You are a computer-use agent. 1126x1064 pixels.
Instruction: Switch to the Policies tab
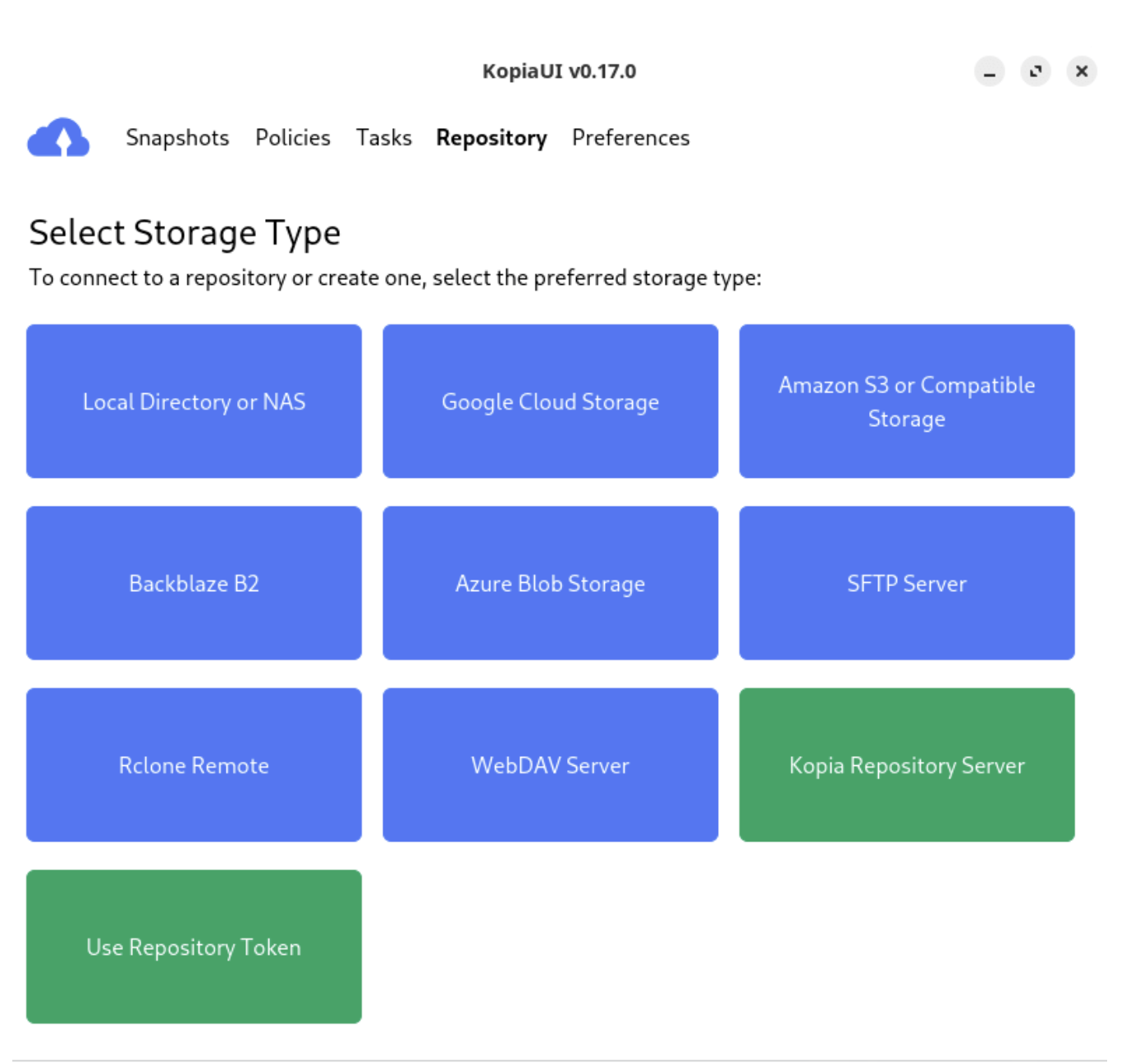293,138
